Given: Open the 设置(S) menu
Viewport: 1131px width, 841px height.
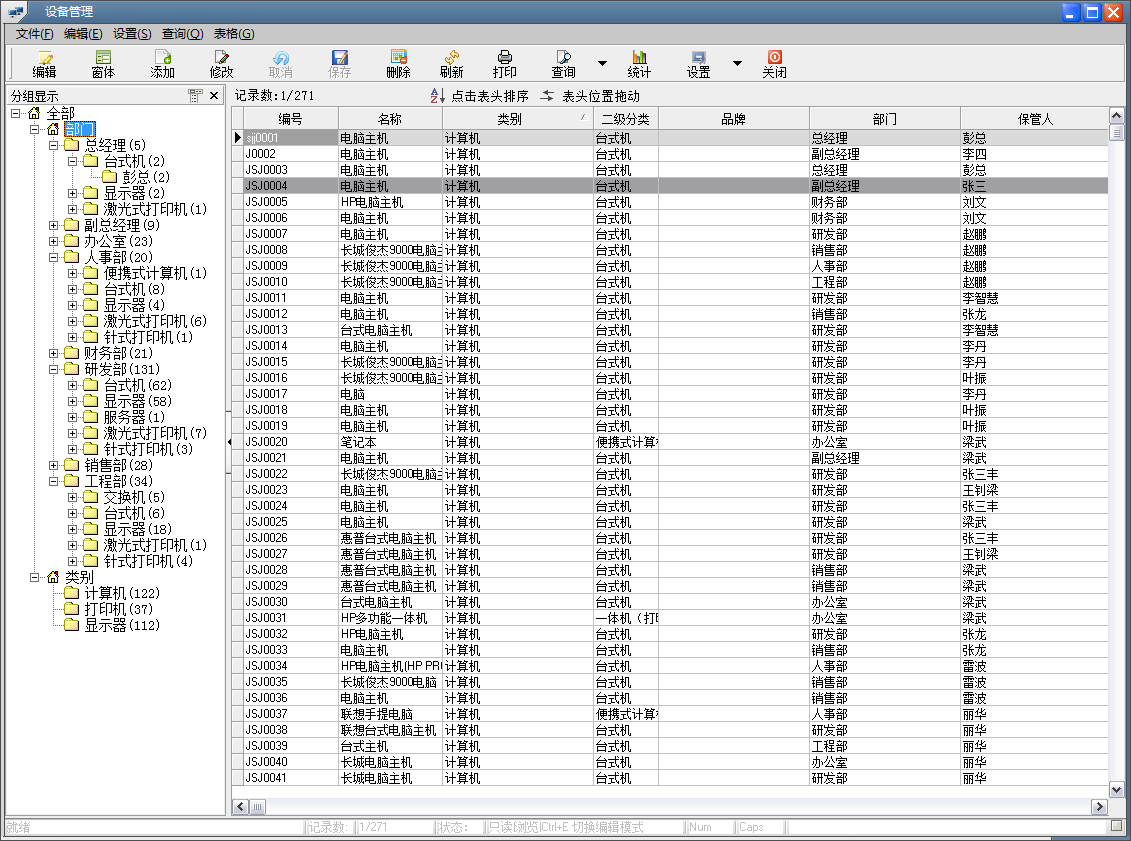Looking at the screenshot, I should tap(132, 34).
